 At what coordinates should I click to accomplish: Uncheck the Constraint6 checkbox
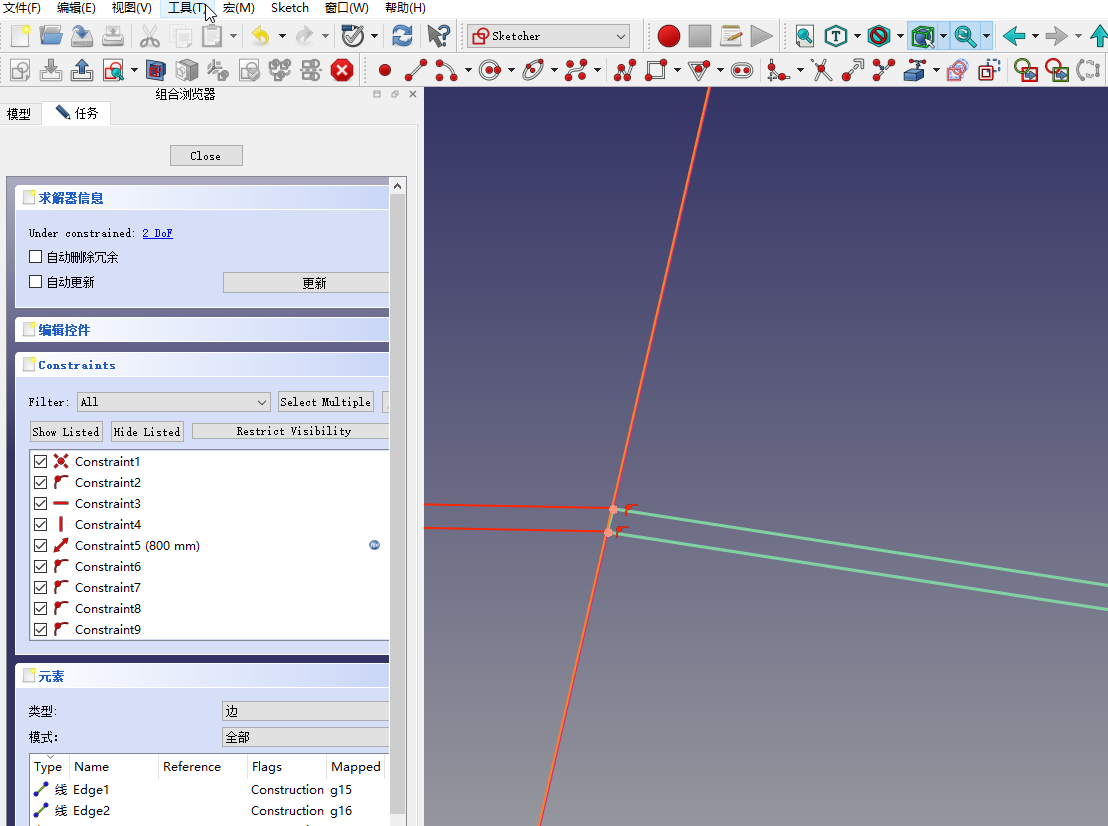40,567
